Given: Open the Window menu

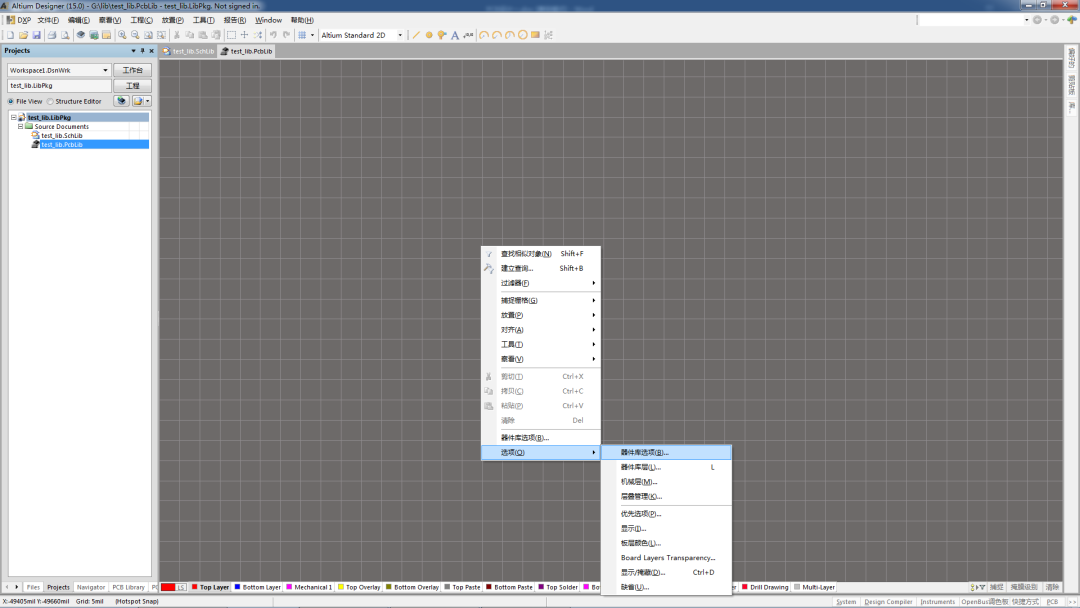Looking at the screenshot, I should [x=268, y=20].
